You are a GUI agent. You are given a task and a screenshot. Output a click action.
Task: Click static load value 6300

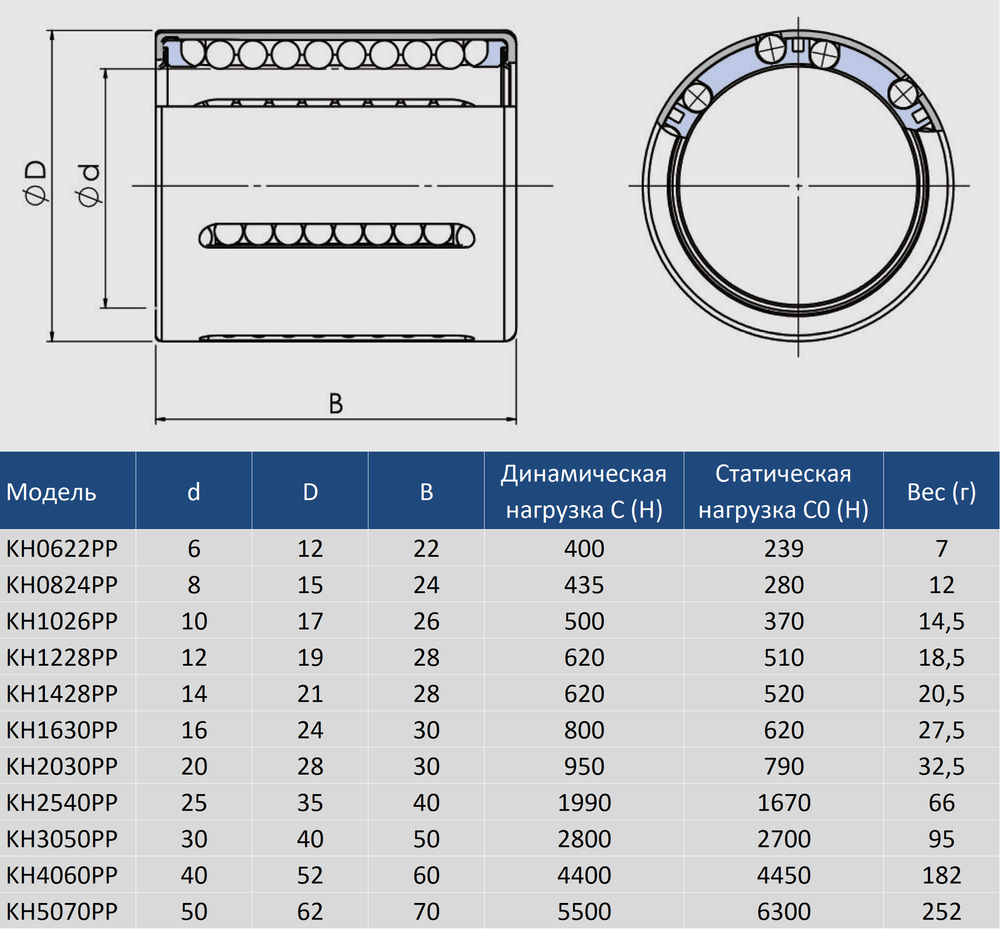(784, 912)
